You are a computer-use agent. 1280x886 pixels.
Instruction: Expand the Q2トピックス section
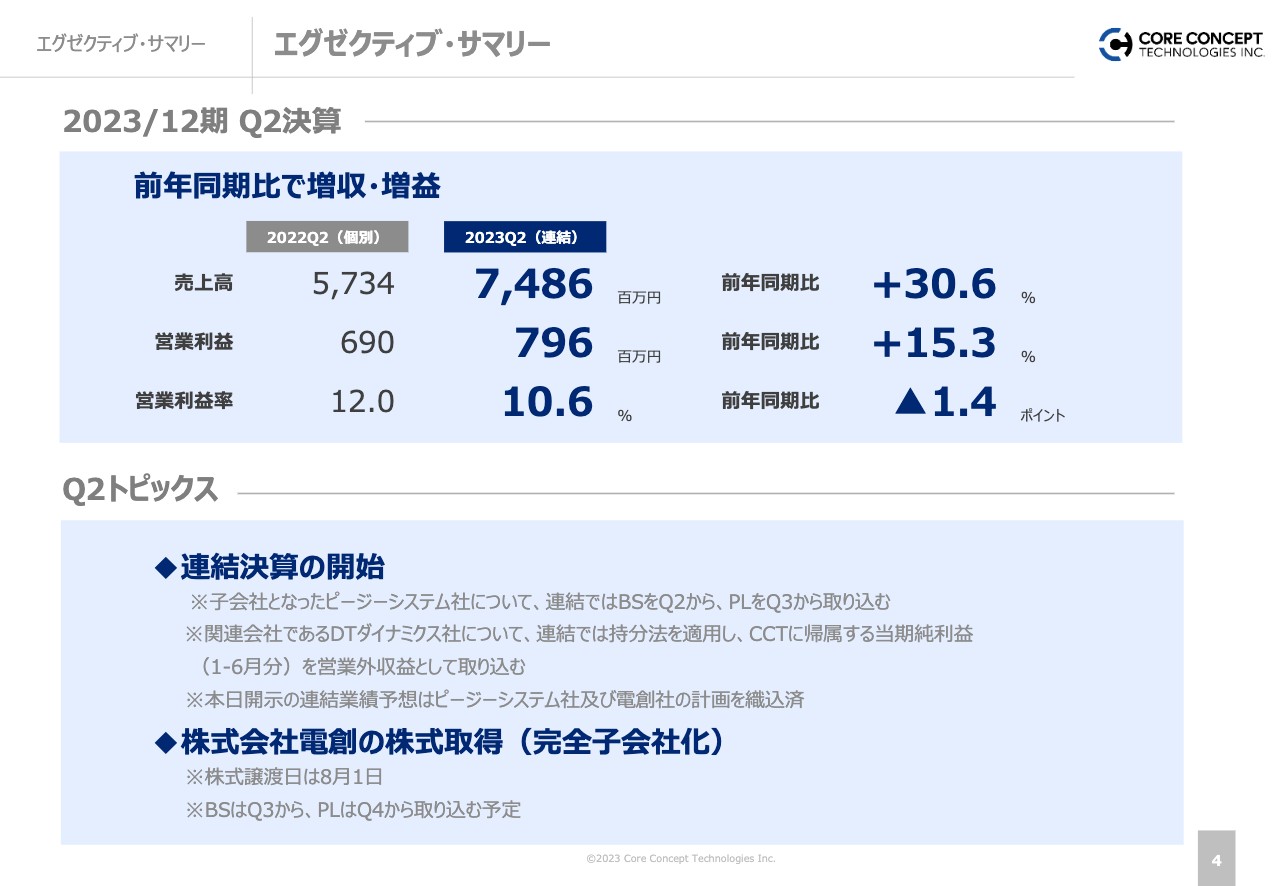pos(139,490)
